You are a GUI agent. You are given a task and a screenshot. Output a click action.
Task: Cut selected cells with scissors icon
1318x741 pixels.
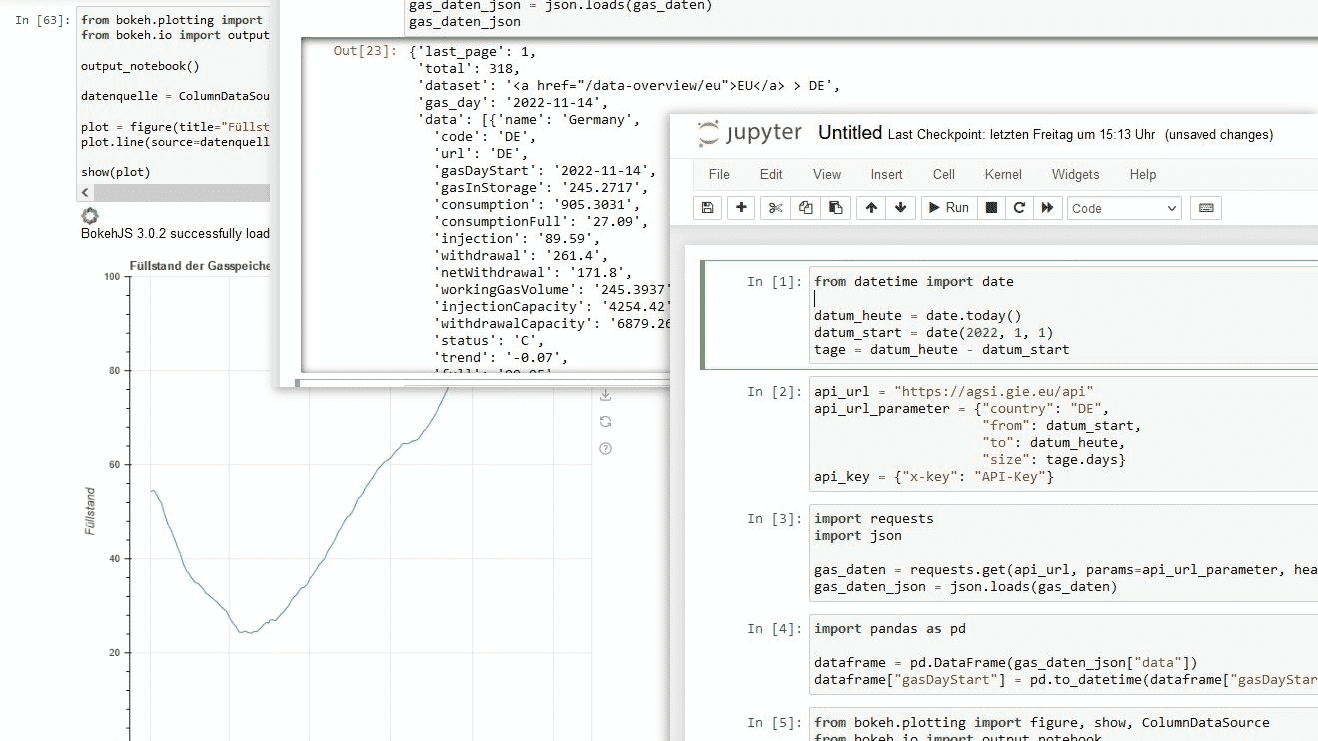point(774,208)
